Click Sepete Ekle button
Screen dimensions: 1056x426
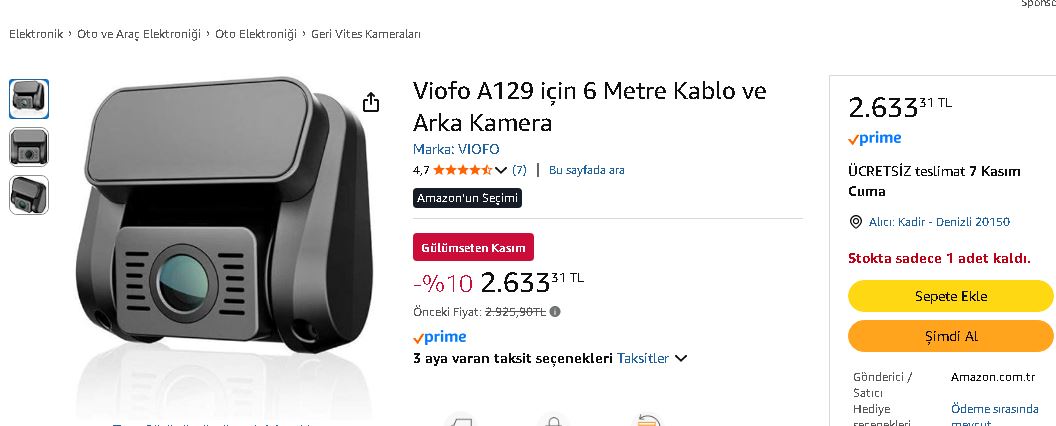coord(950,296)
